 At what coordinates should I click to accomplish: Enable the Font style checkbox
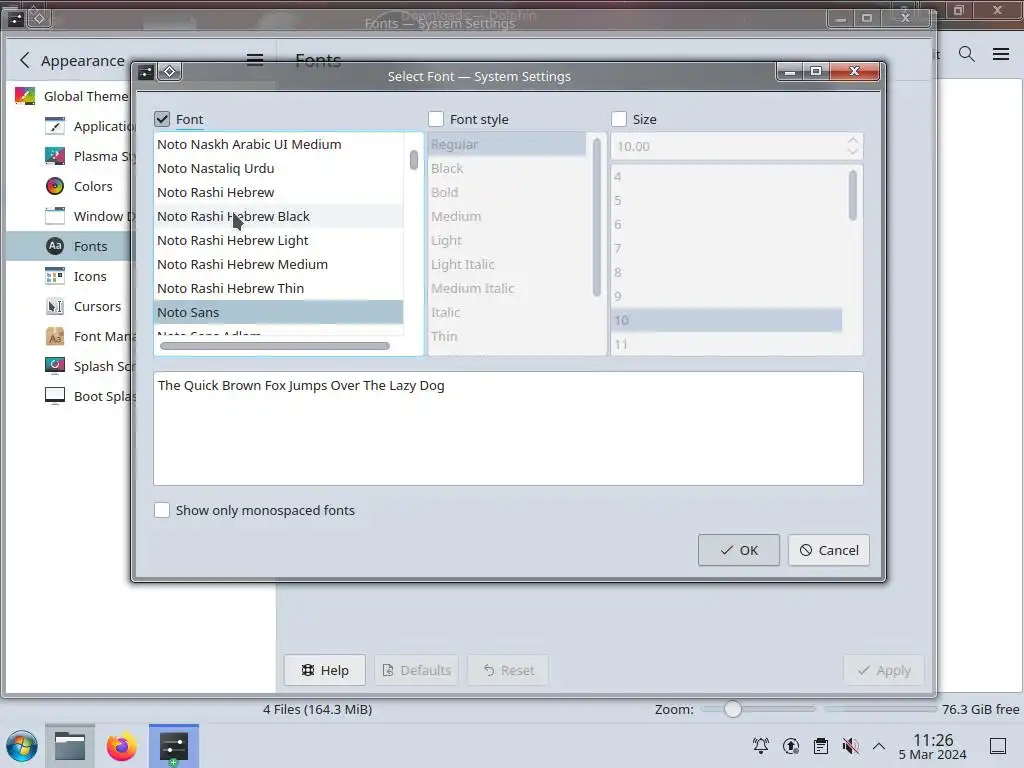436,119
